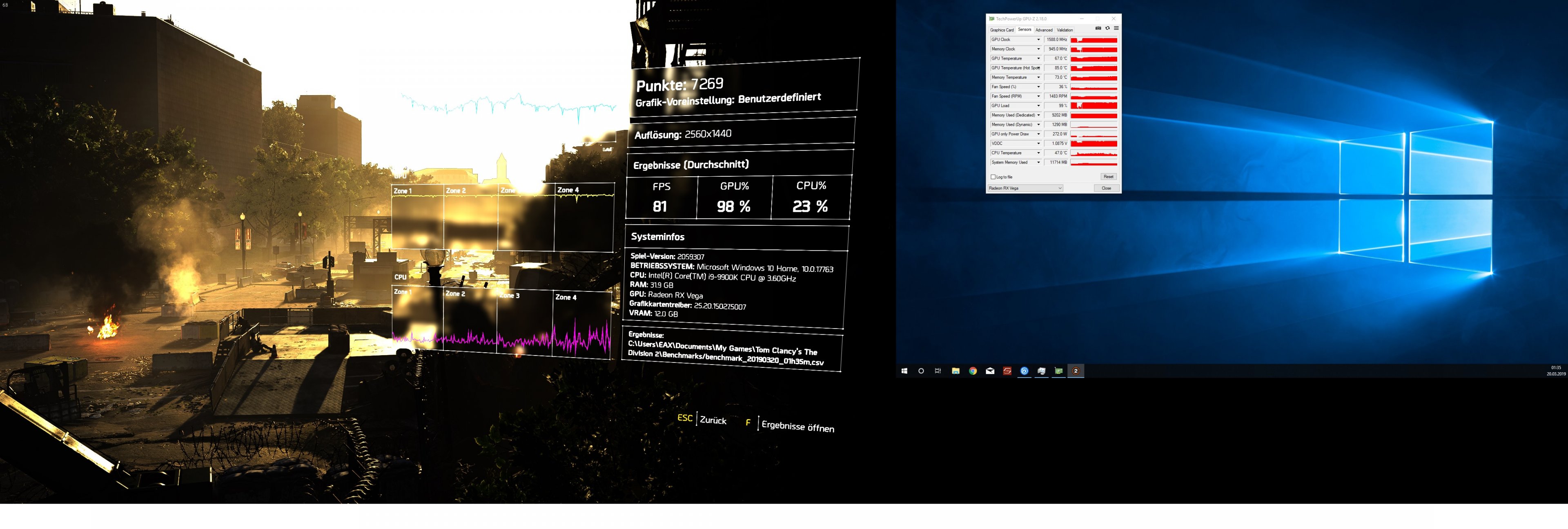Open the GPU Load sensor dropdown

1038,105
